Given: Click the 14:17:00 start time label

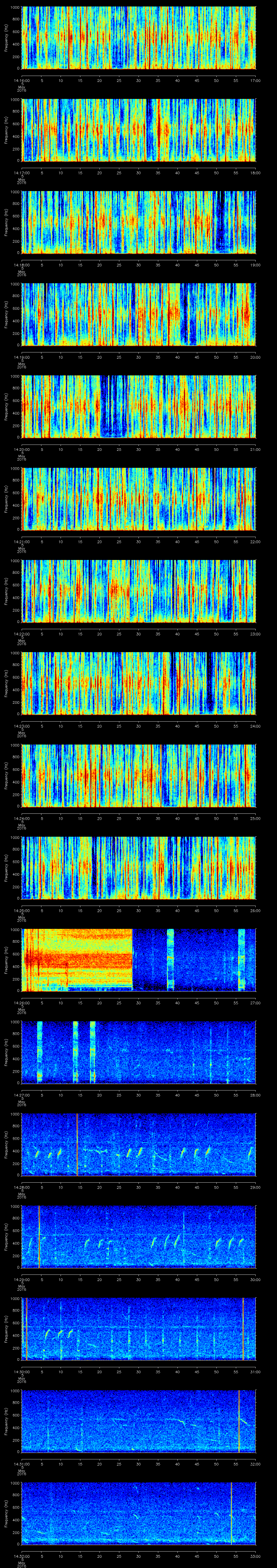Looking at the screenshot, I should click(x=22, y=173).
